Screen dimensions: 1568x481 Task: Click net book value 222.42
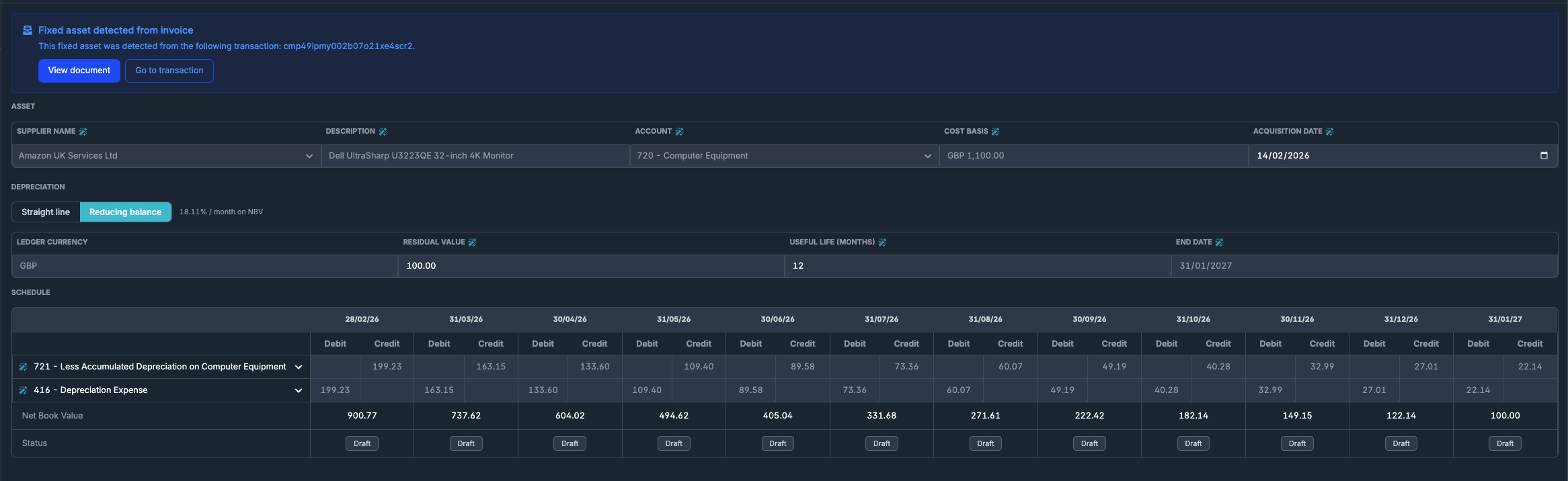coord(1089,416)
